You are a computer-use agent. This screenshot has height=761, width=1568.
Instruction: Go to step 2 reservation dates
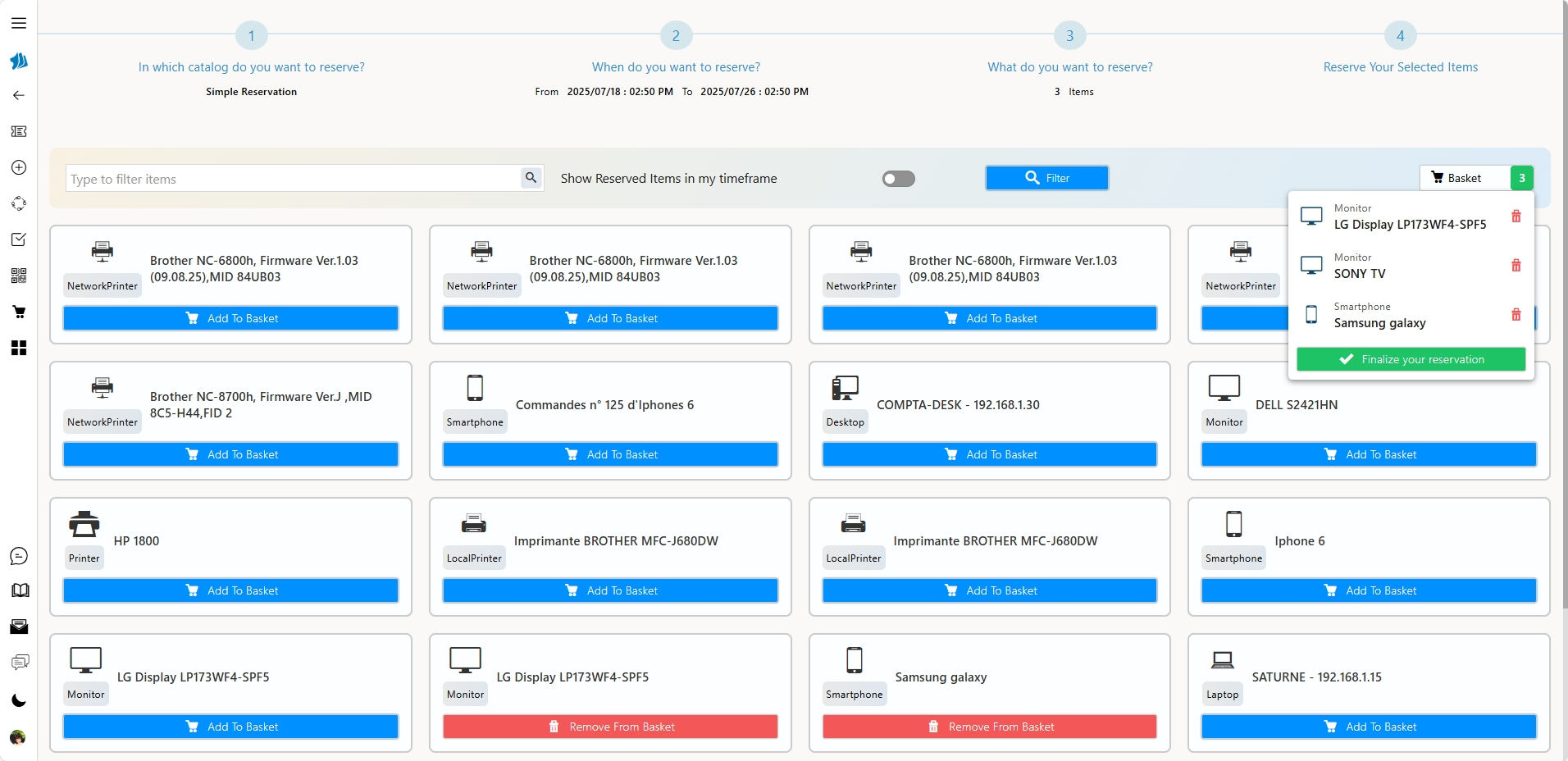point(676,36)
